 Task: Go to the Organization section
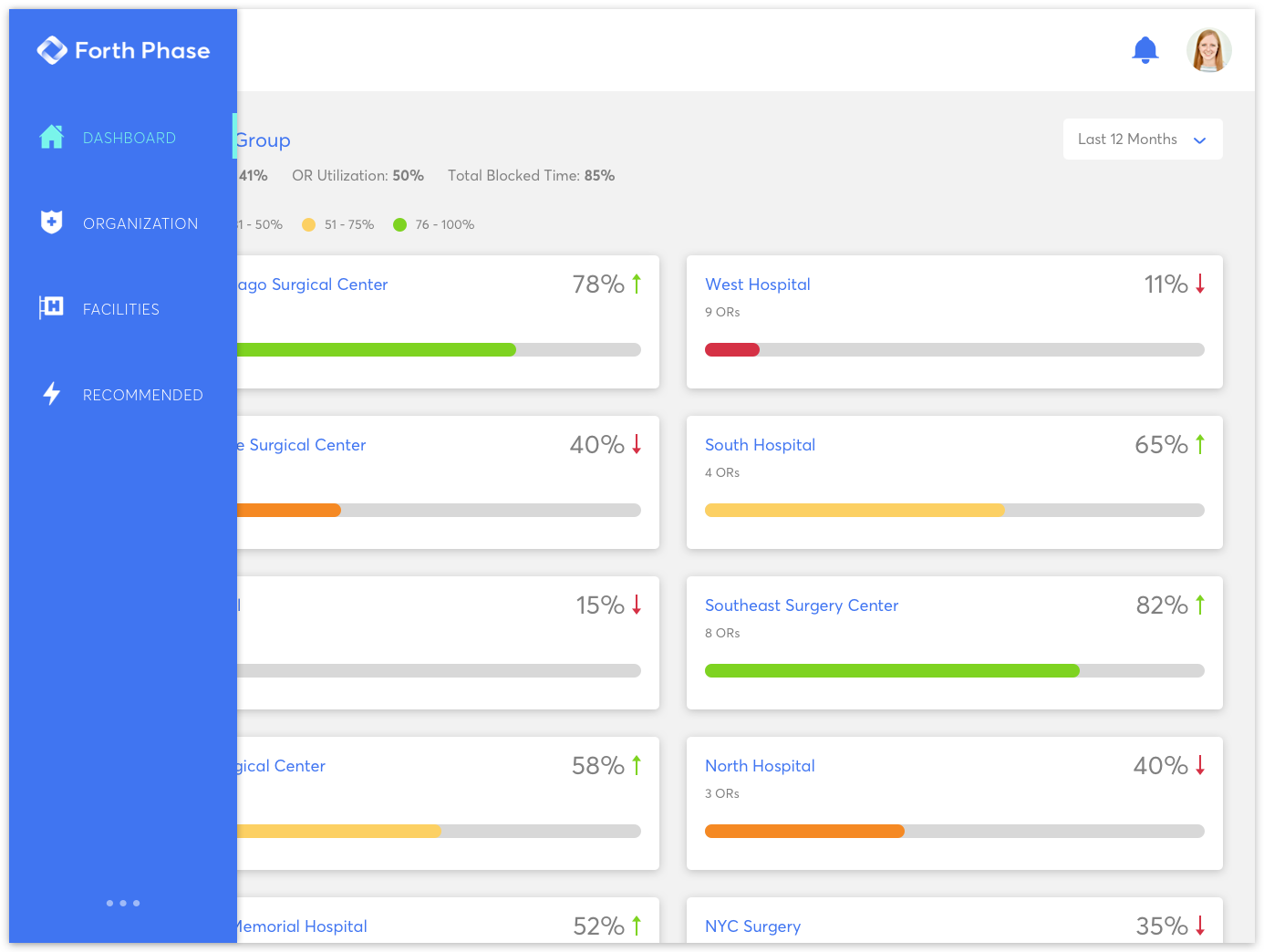coord(123,223)
